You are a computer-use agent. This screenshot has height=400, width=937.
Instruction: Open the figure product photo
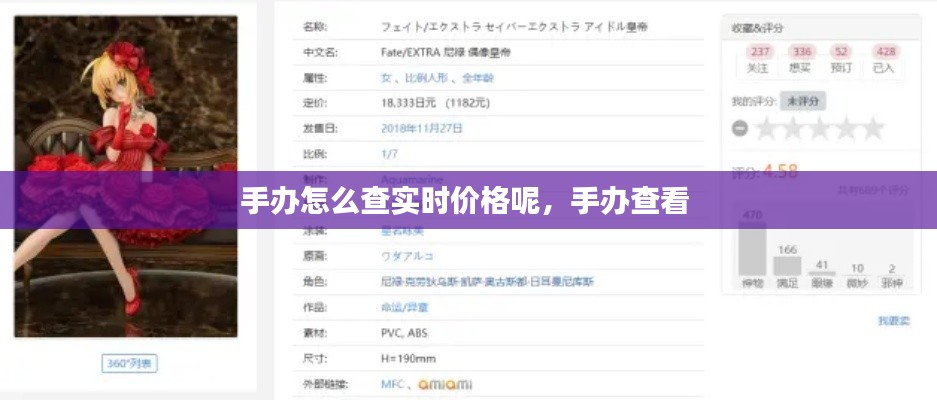[126, 176]
